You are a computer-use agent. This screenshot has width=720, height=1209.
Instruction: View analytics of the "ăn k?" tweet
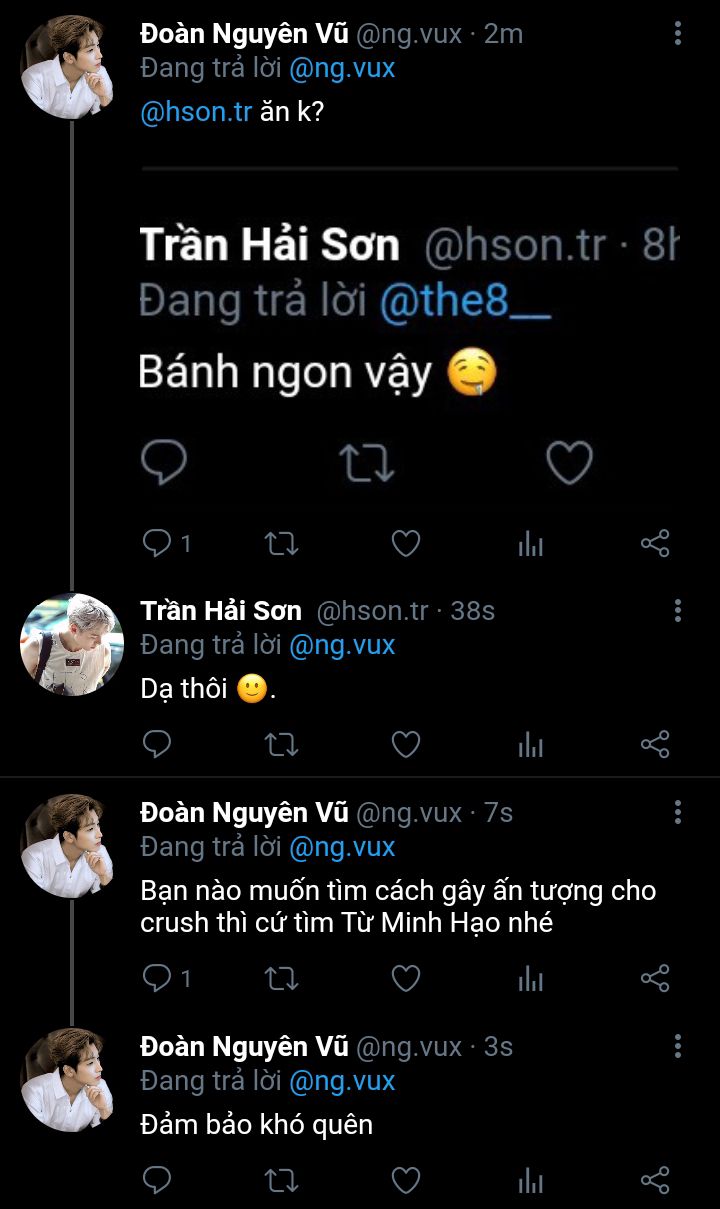531,544
